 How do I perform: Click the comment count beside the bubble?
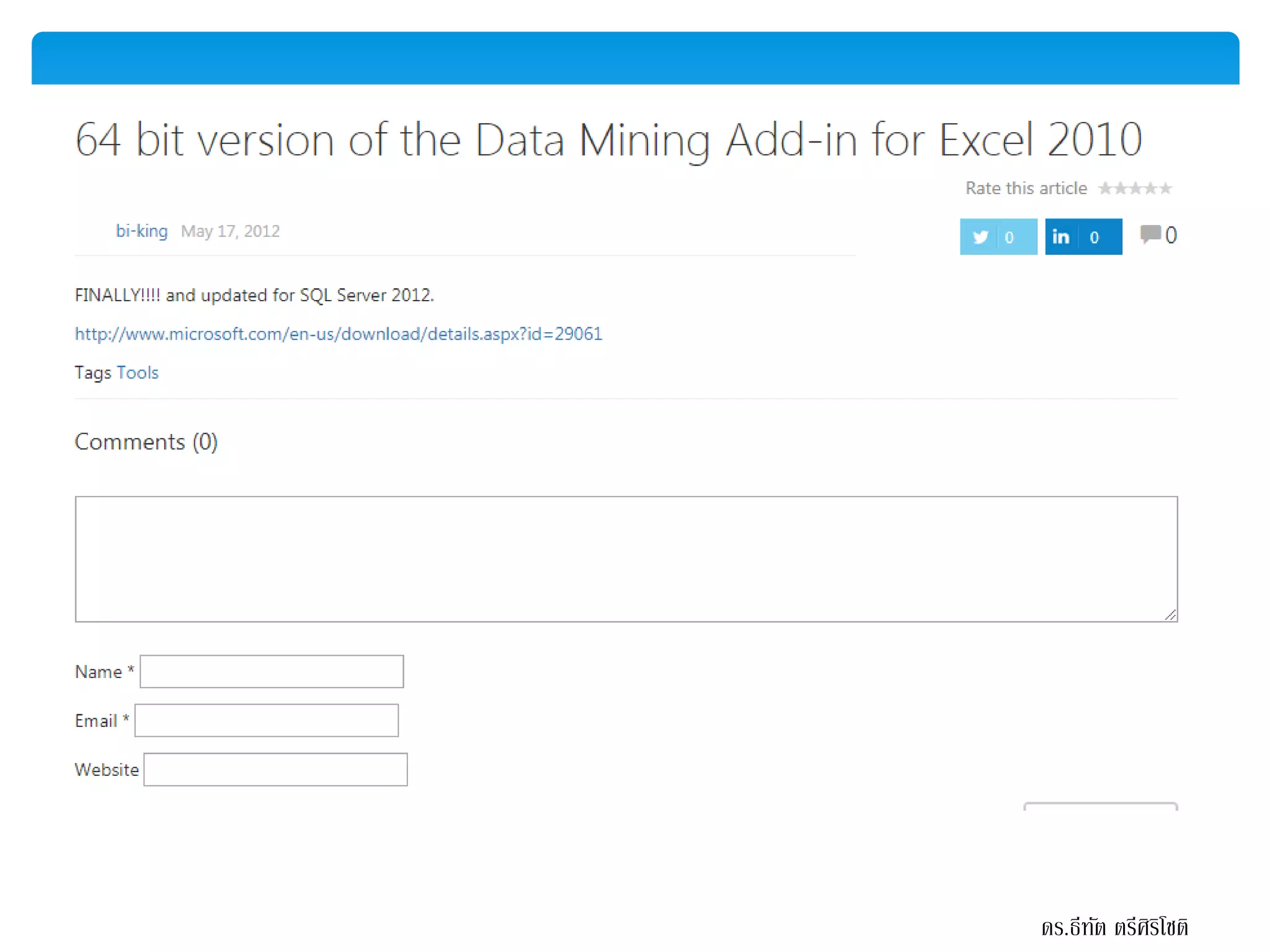tap(1171, 235)
